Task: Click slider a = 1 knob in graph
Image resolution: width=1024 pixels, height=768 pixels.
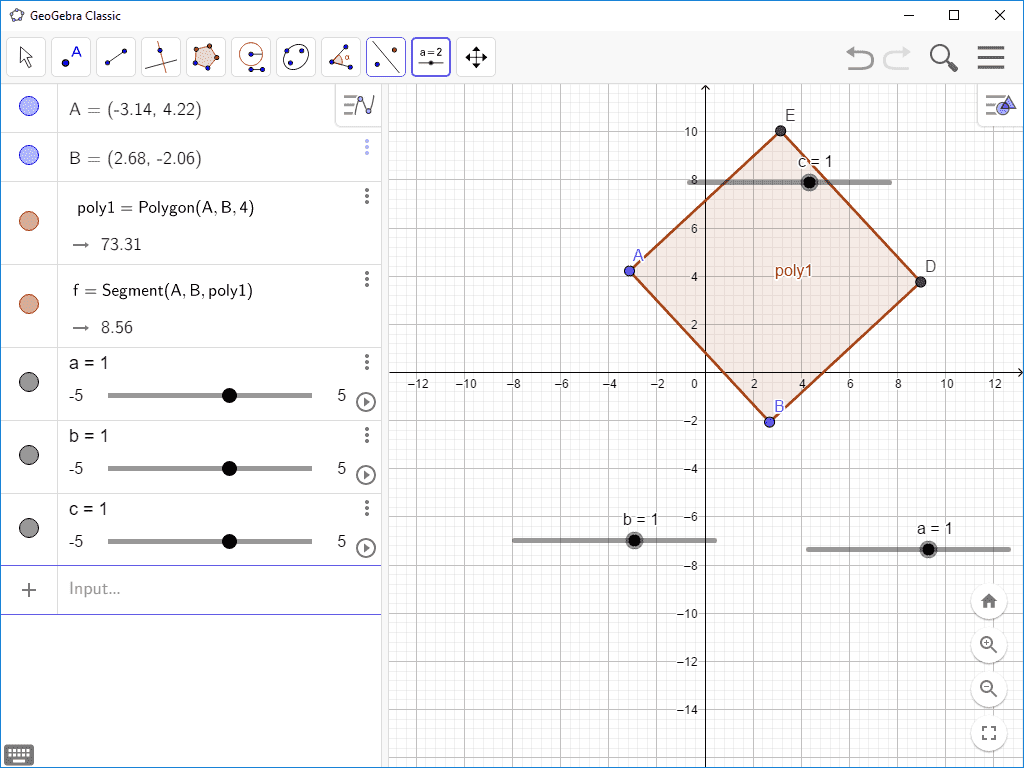Action: point(928,549)
